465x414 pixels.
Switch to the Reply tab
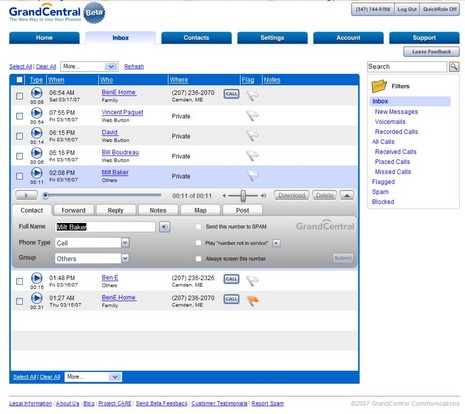(x=116, y=210)
